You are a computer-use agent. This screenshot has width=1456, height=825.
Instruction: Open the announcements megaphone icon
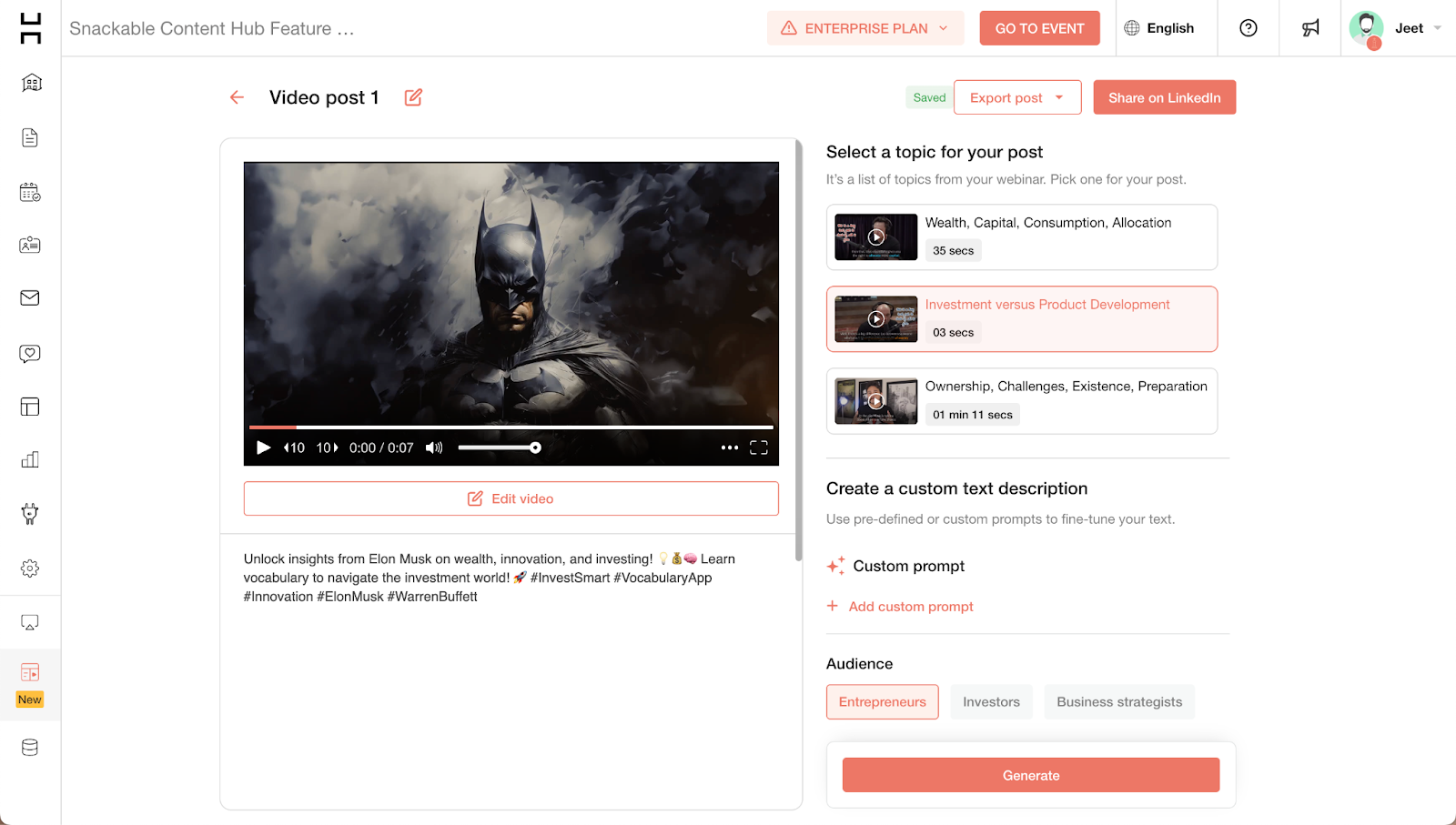tap(1310, 28)
